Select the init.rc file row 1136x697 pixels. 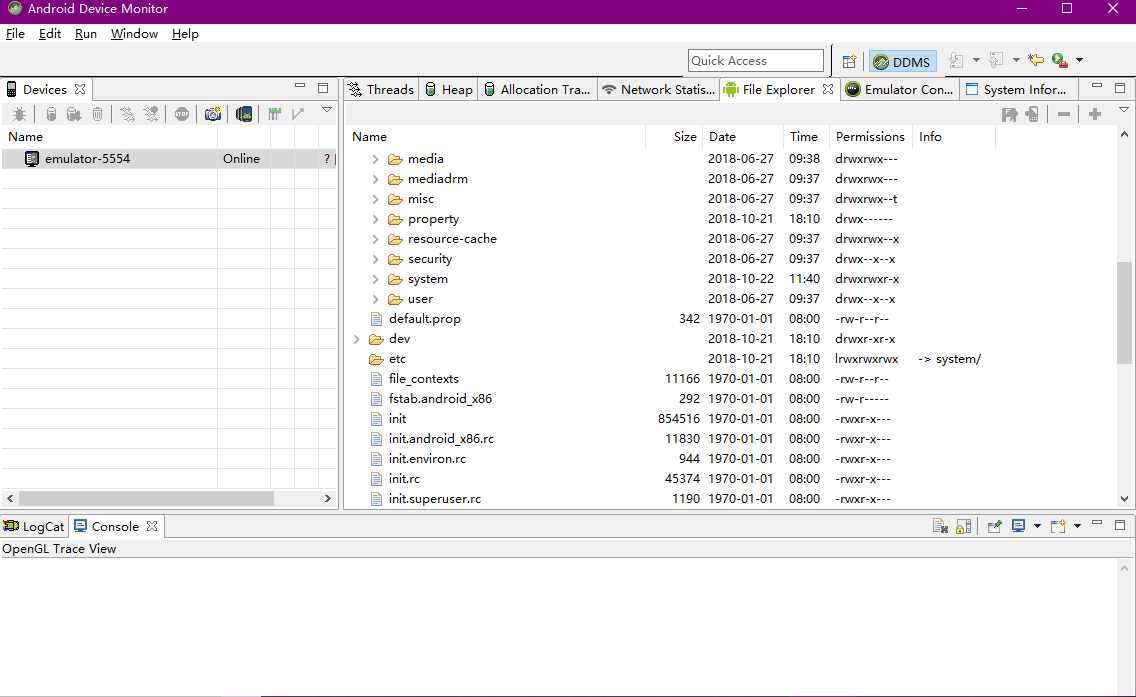(732, 478)
